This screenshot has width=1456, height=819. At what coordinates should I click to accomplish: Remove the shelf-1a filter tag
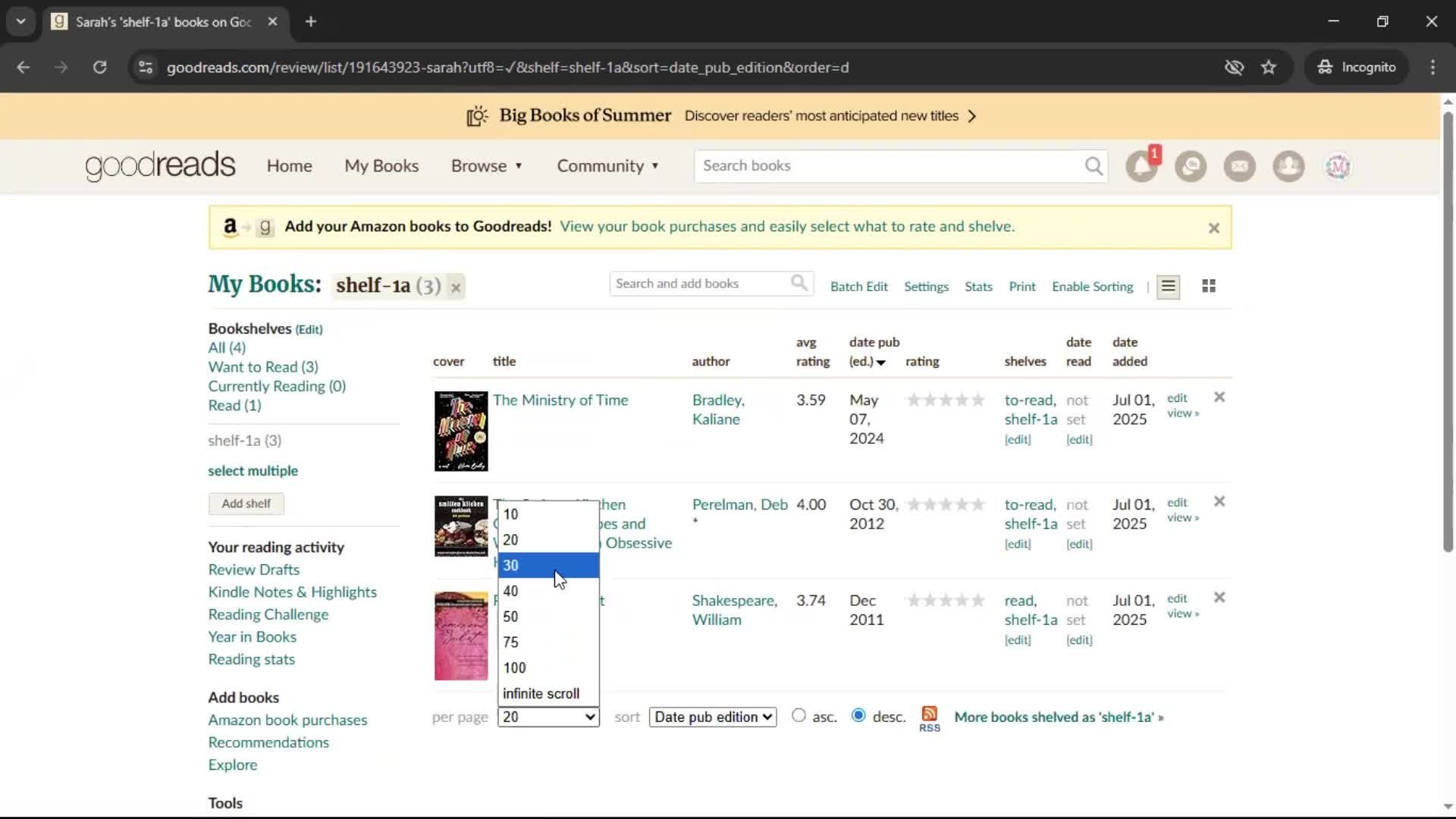click(x=456, y=287)
